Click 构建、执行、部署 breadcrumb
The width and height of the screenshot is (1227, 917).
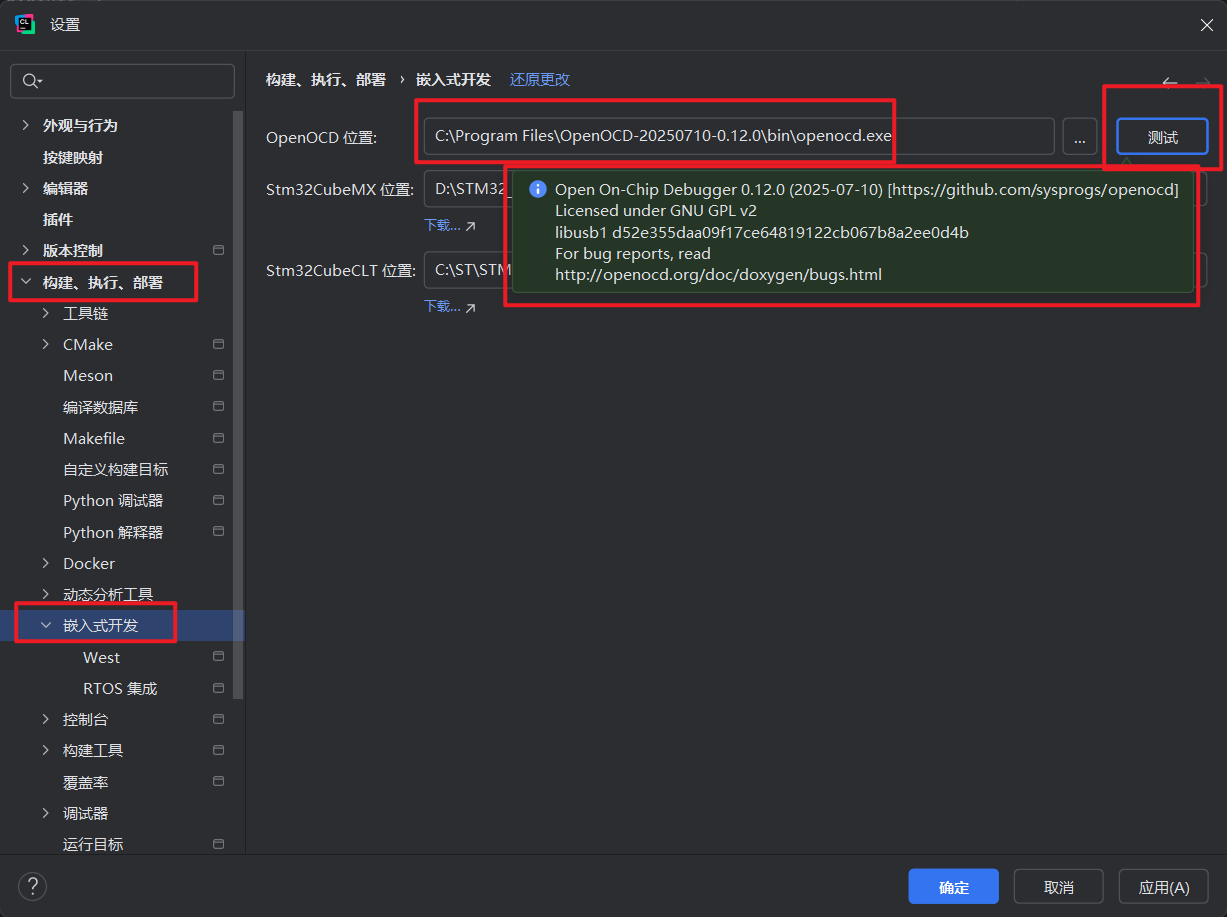[x=326, y=79]
